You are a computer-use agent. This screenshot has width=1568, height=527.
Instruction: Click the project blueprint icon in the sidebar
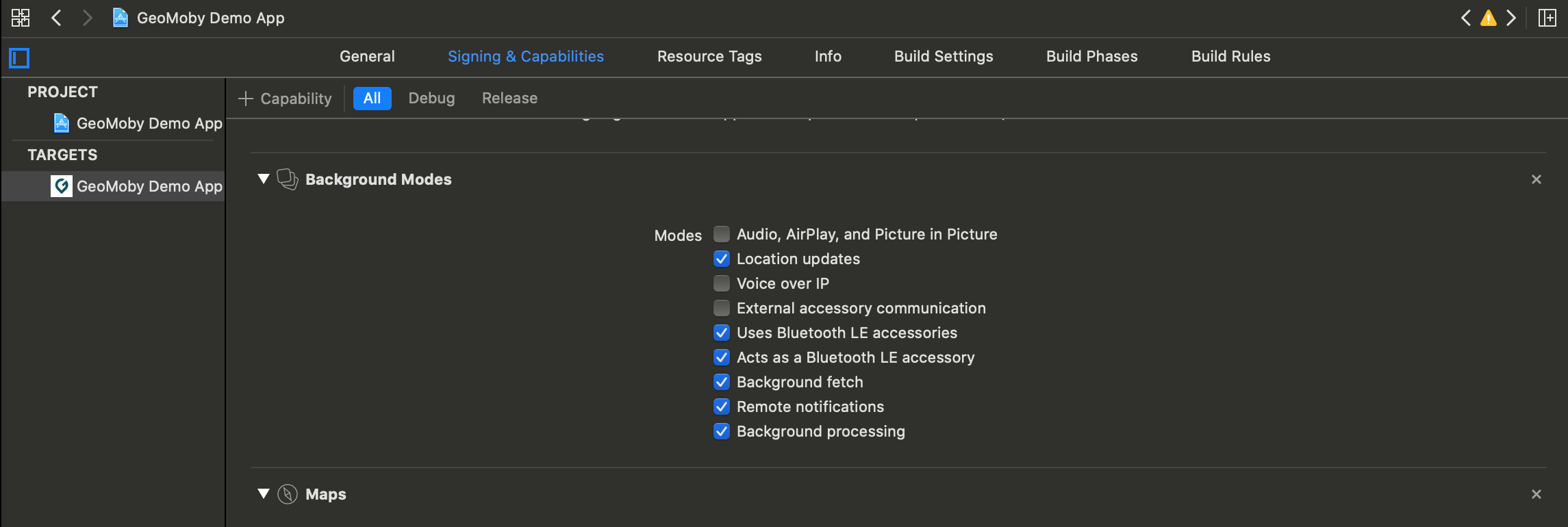click(62, 123)
